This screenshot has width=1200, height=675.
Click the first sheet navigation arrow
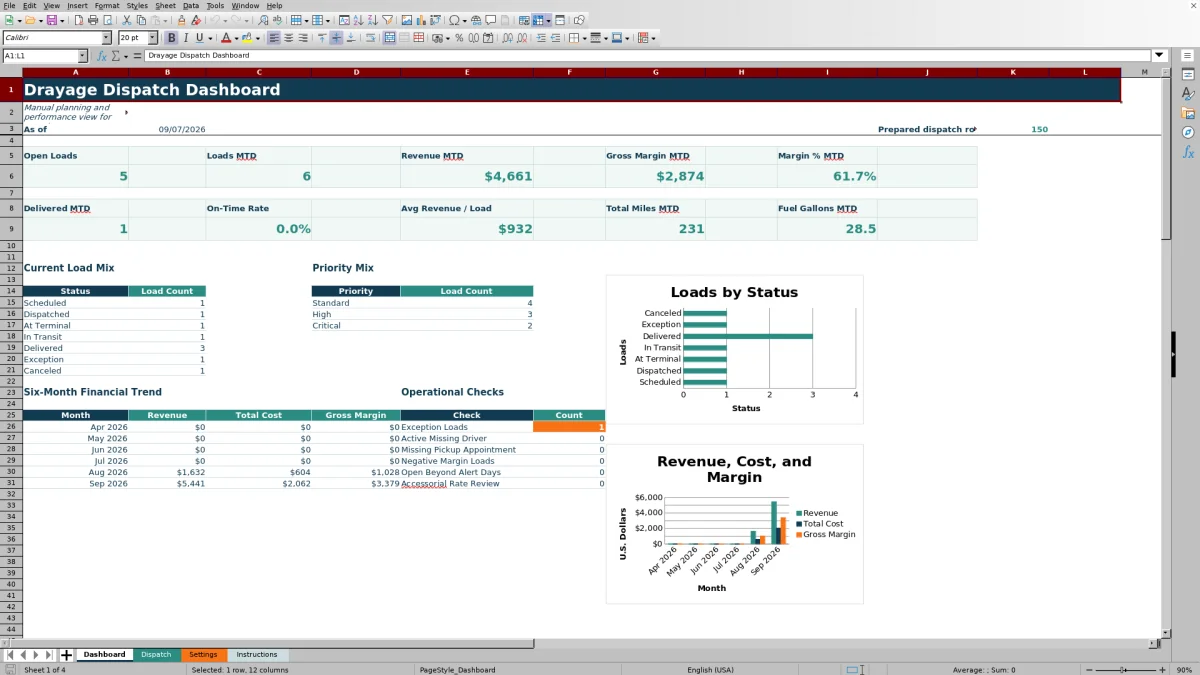[x=10, y=655]
